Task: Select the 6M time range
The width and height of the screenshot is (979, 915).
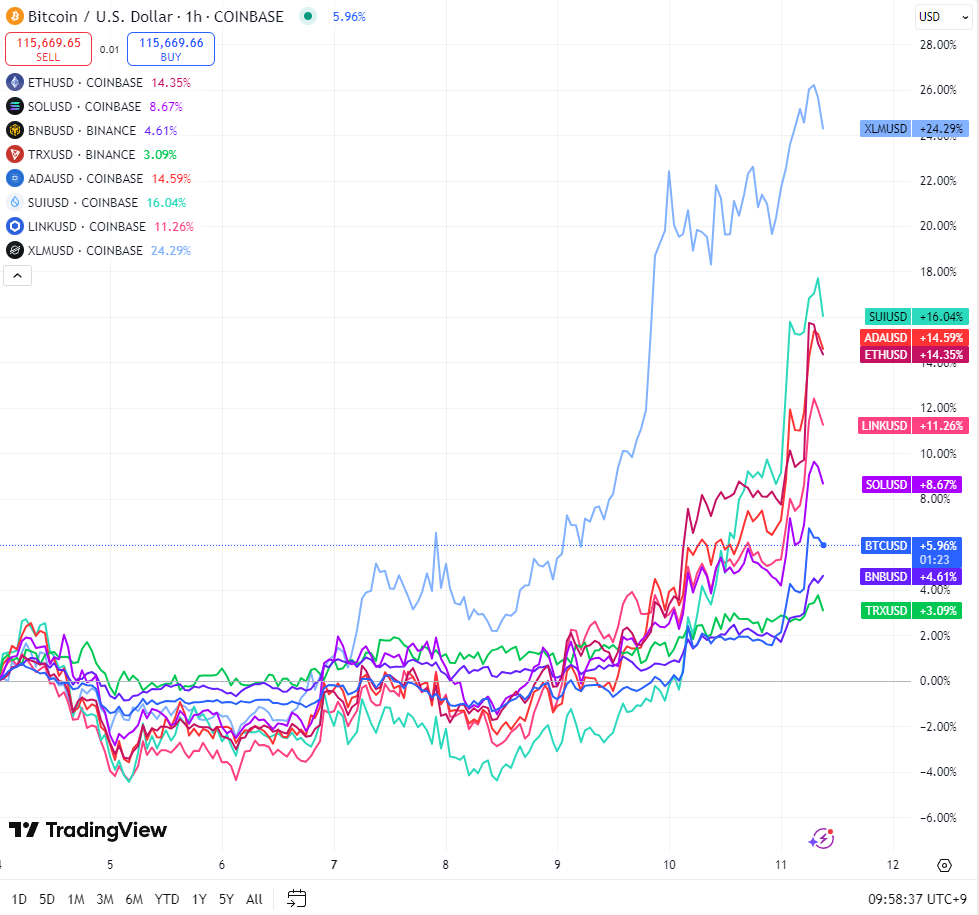Action: click(x=134, y=899)
